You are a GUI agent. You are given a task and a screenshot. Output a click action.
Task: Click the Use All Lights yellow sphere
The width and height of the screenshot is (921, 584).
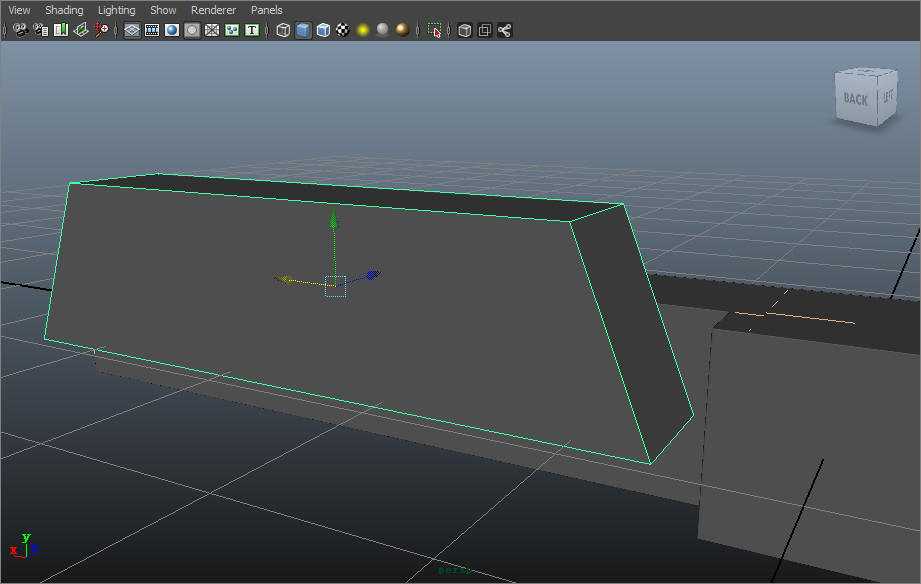(x=363, y=30)
